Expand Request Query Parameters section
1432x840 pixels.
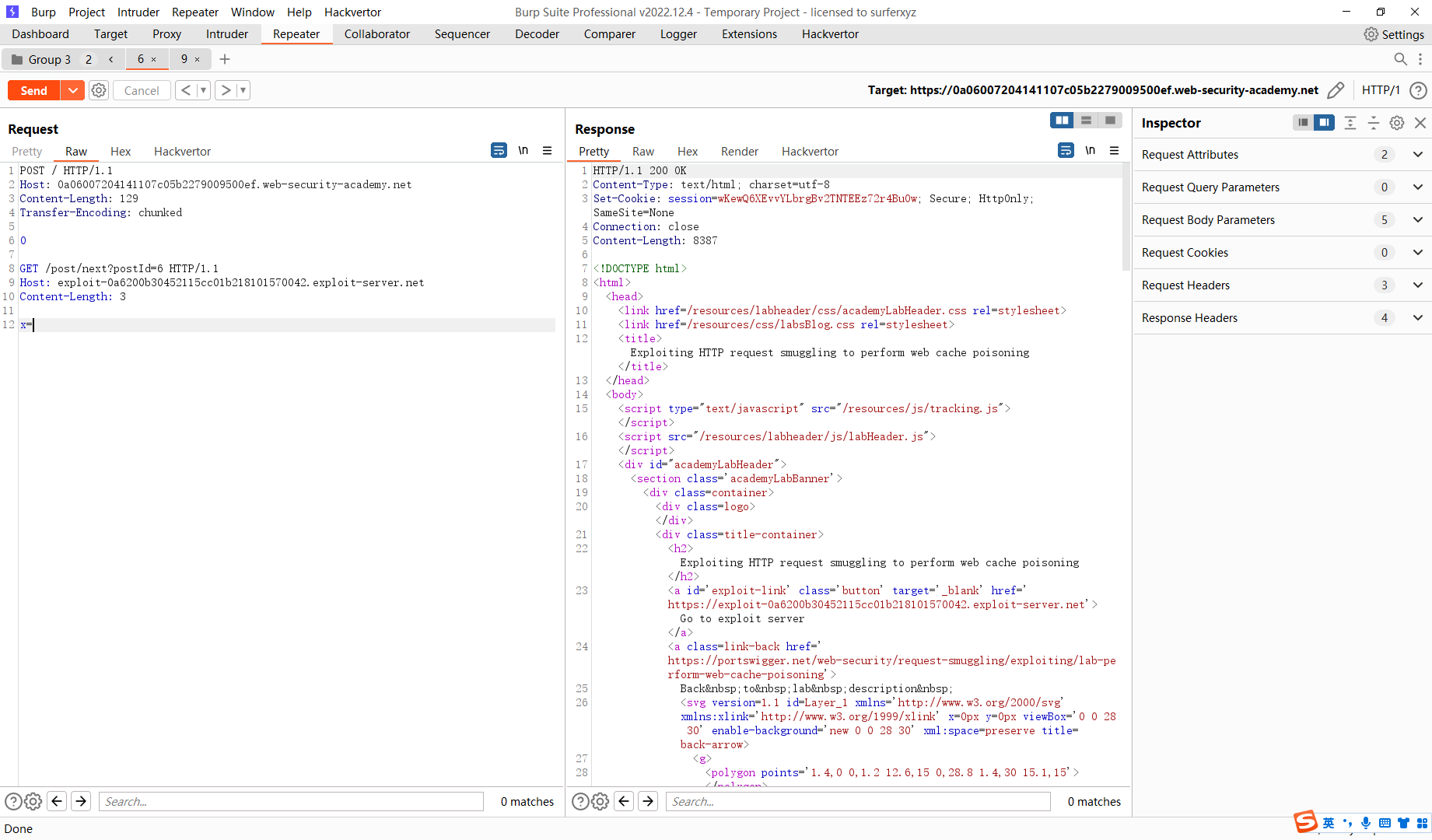[1282, 187]
